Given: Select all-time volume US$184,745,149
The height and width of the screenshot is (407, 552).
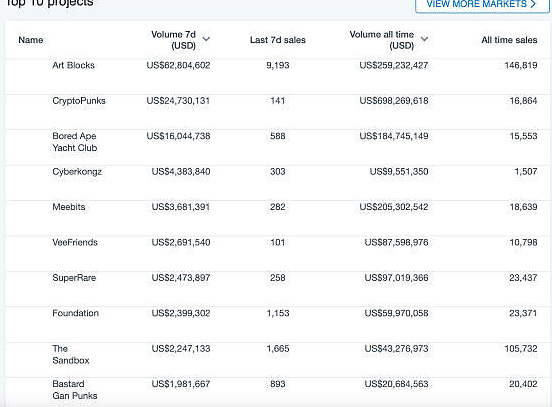Looking at the screenshot, I should 394,136.
